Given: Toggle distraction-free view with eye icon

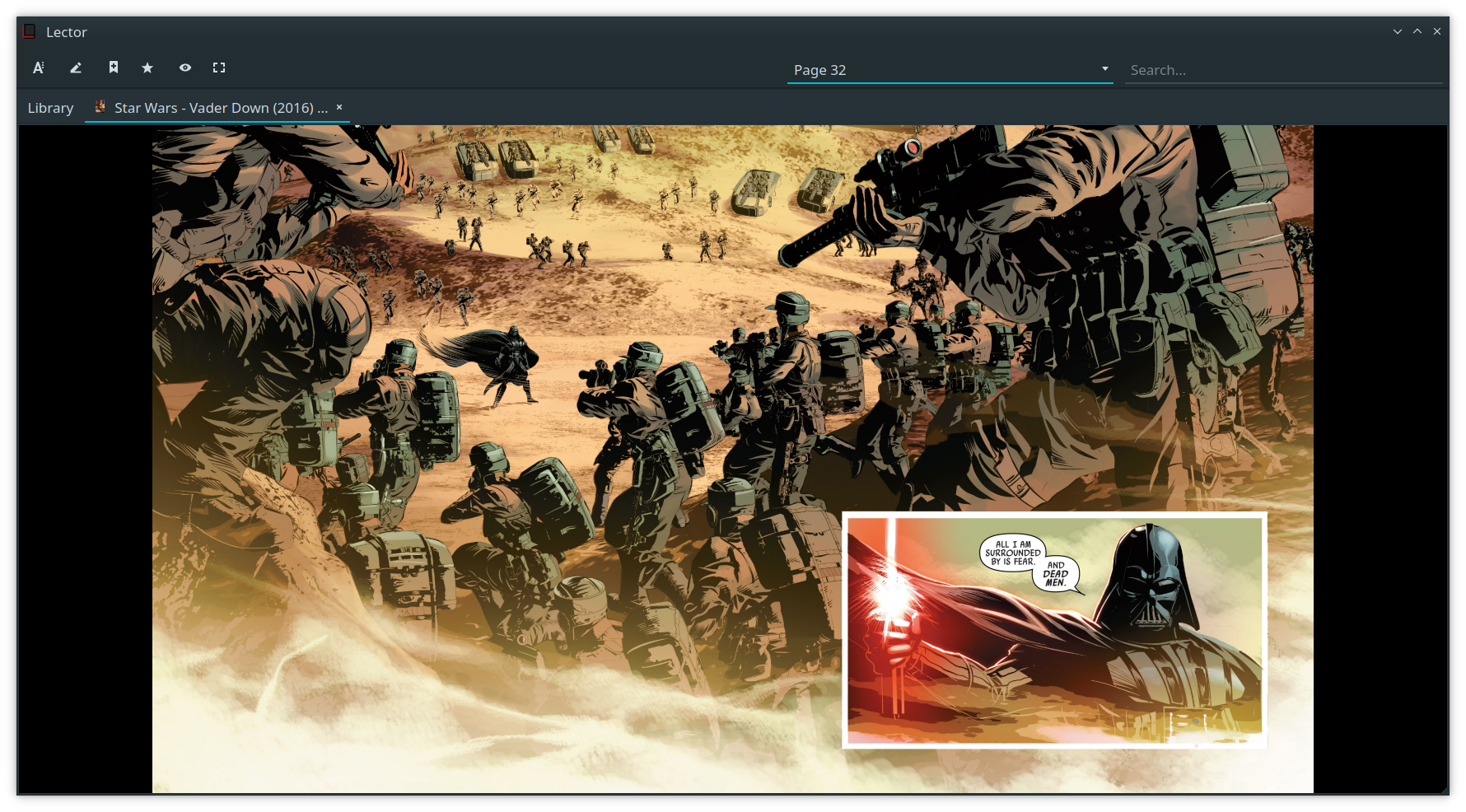Looking at the screenshot, I should pyautogui.click(x=185, y=68).
